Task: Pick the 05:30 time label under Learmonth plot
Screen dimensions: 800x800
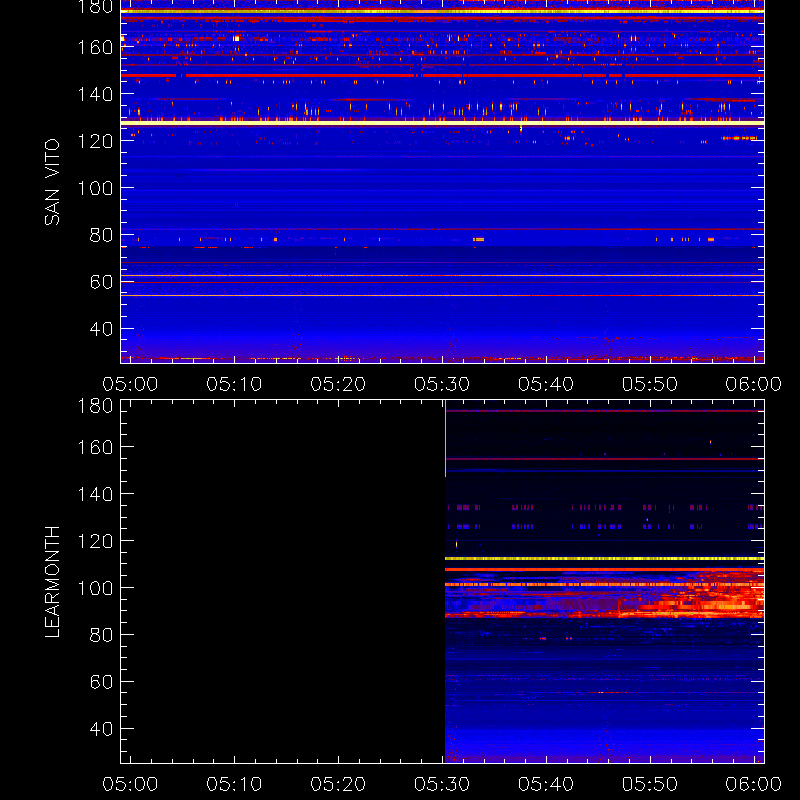Action: (442, 784)
